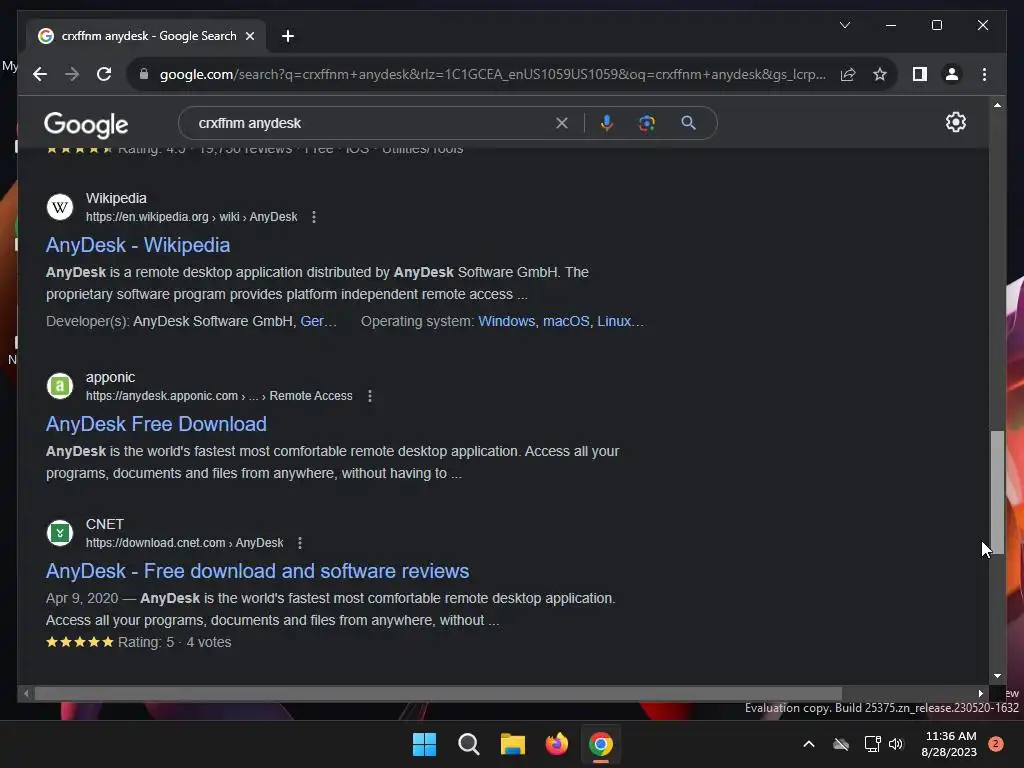
Task: Reload the Google search page
Action: [x=104, y=74]
